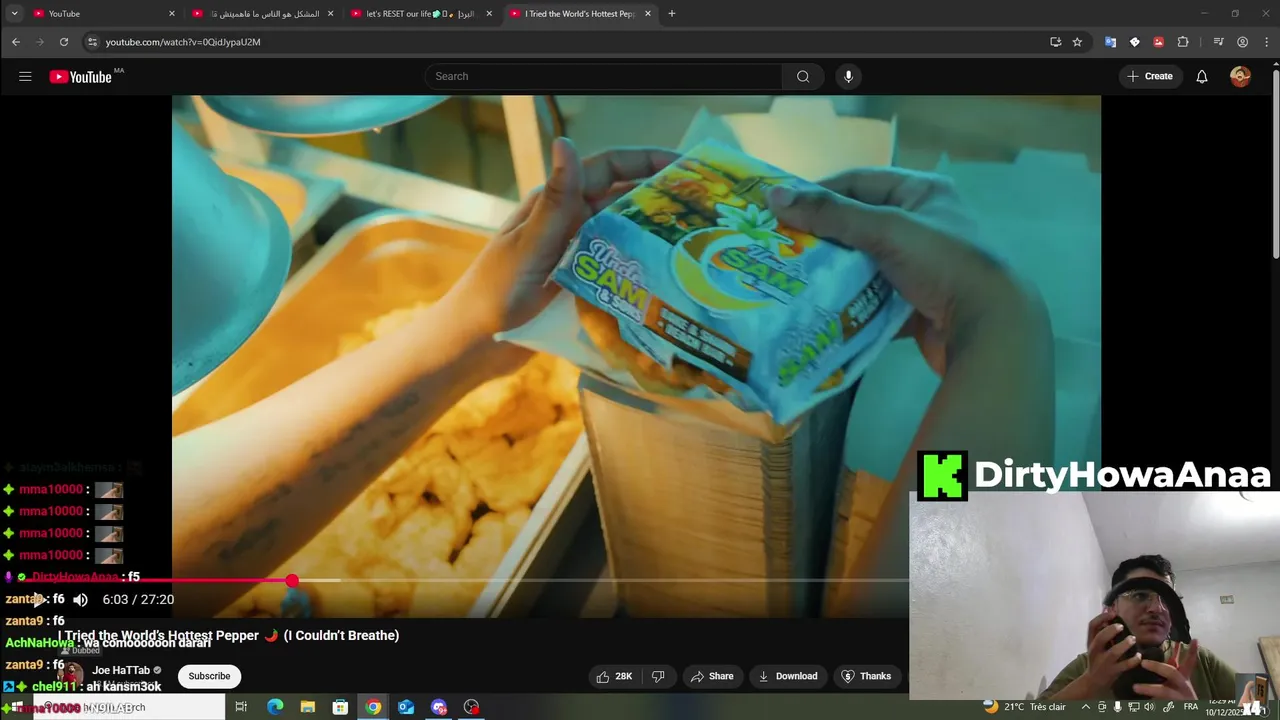1280x720 pixels.
Task: Seek using the red progress bar handle
Action: [x=292, y=580]
